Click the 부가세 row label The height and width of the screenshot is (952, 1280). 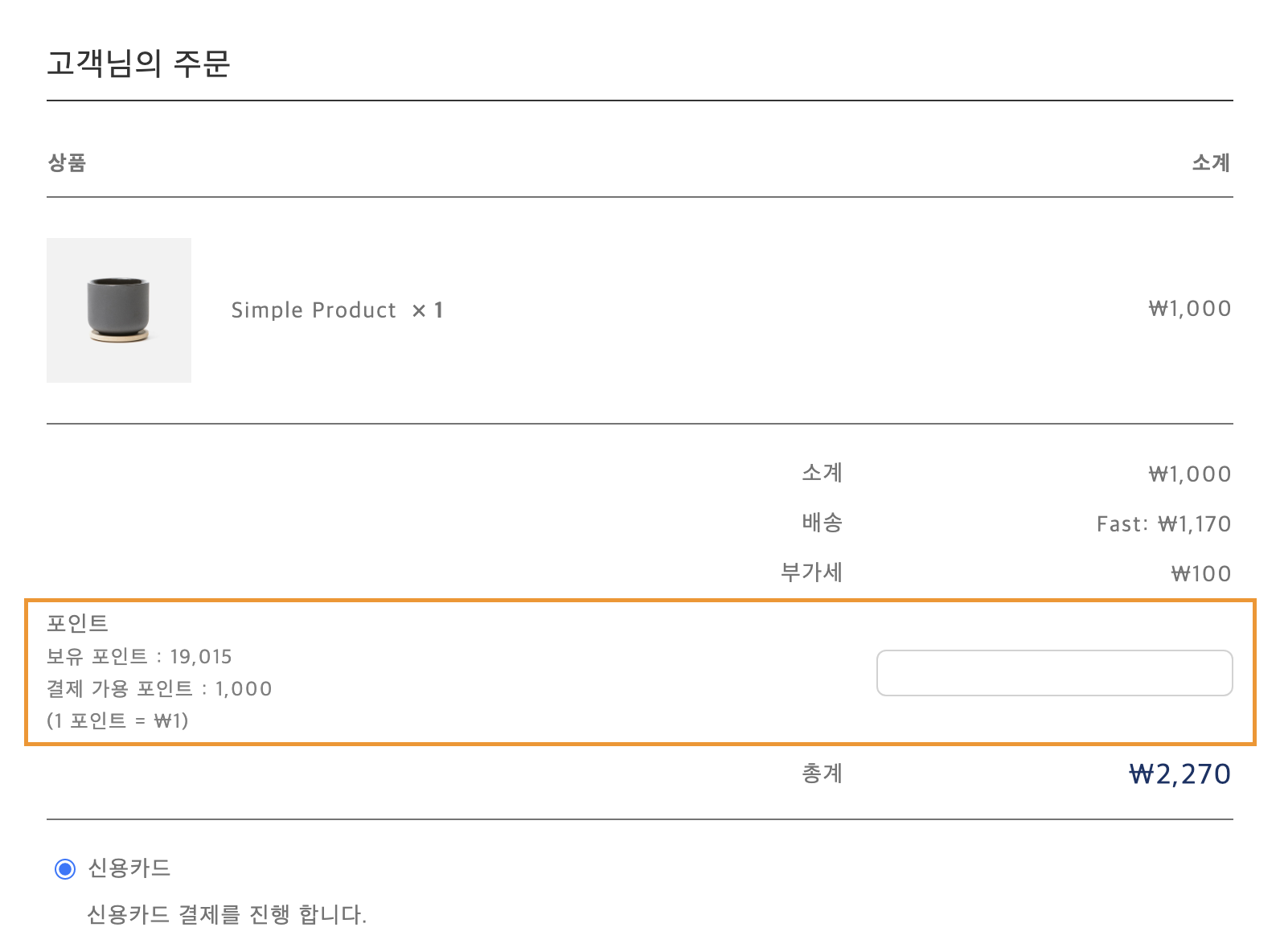(811, 573)
